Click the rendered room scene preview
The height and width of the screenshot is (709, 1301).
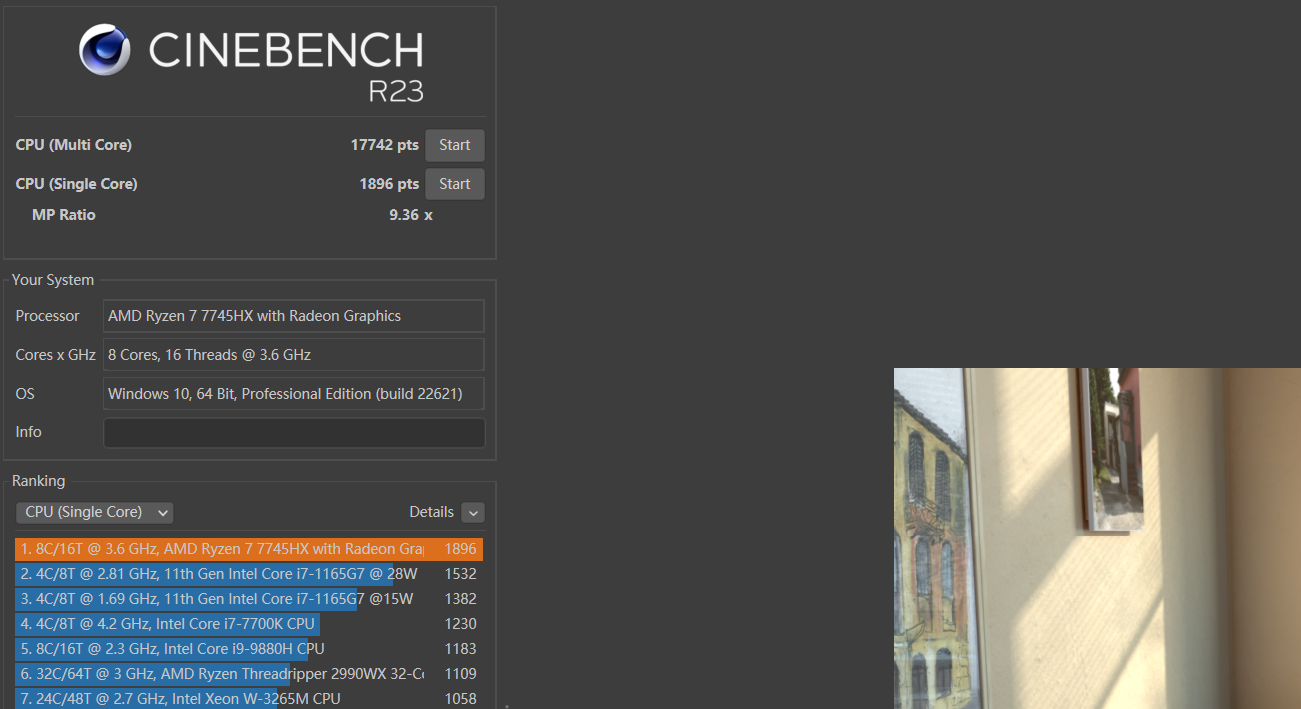pyautogui.click(x=1097, y=538)
